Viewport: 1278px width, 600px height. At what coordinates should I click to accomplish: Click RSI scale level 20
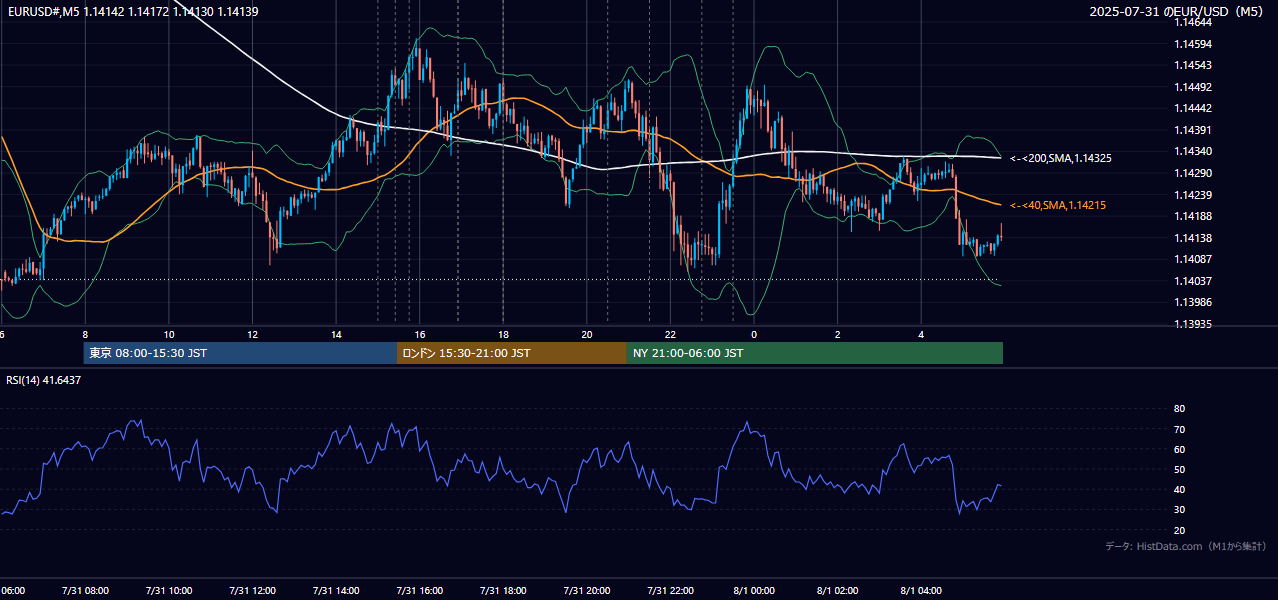pyautogui.click(x=1179, y=530)
